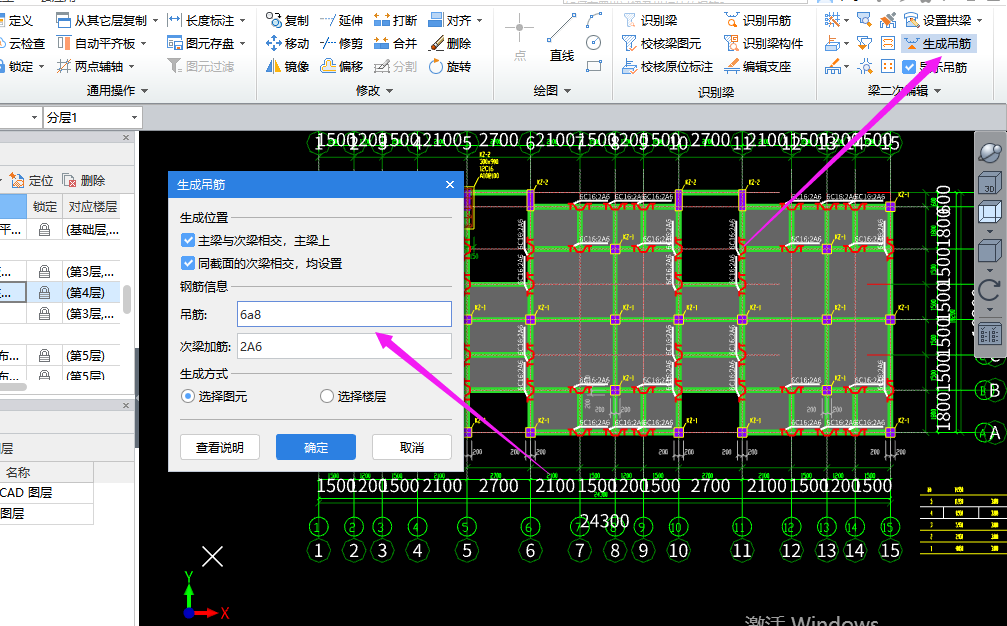
Task: Click 确定 button in dialog
Action: click(316, 447)
